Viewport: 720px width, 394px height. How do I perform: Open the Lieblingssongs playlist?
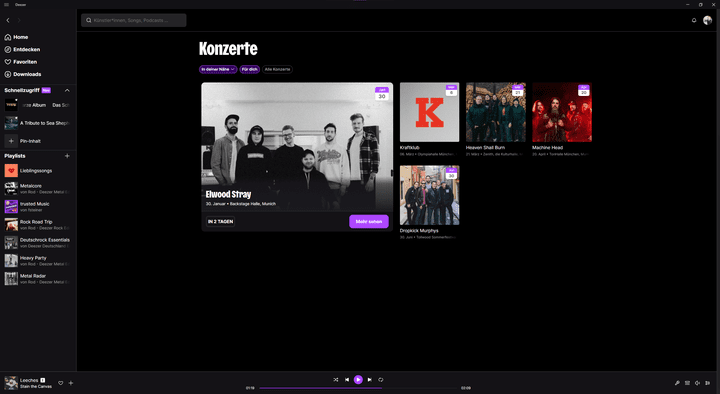[x=38, y=171]
